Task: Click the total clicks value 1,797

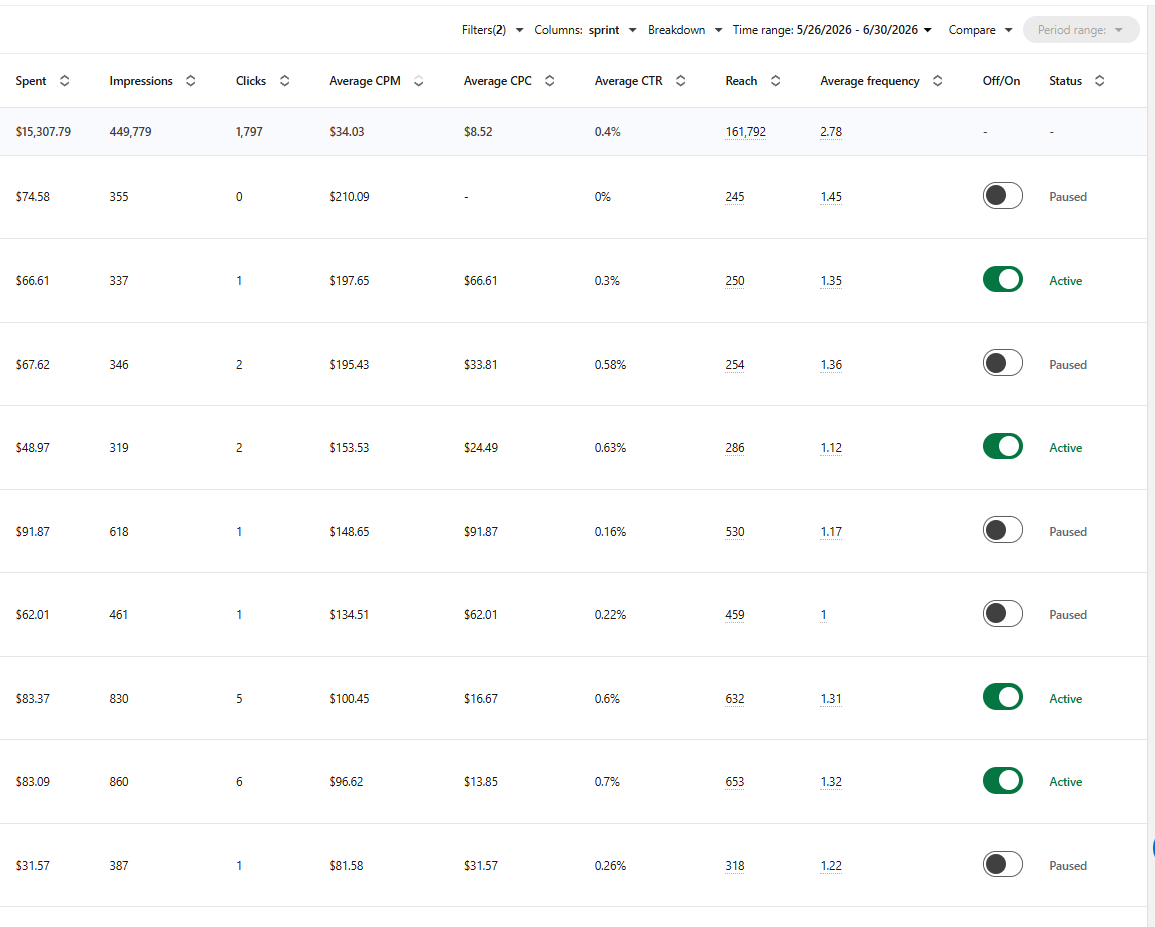Action: click(x=249, y=132)
